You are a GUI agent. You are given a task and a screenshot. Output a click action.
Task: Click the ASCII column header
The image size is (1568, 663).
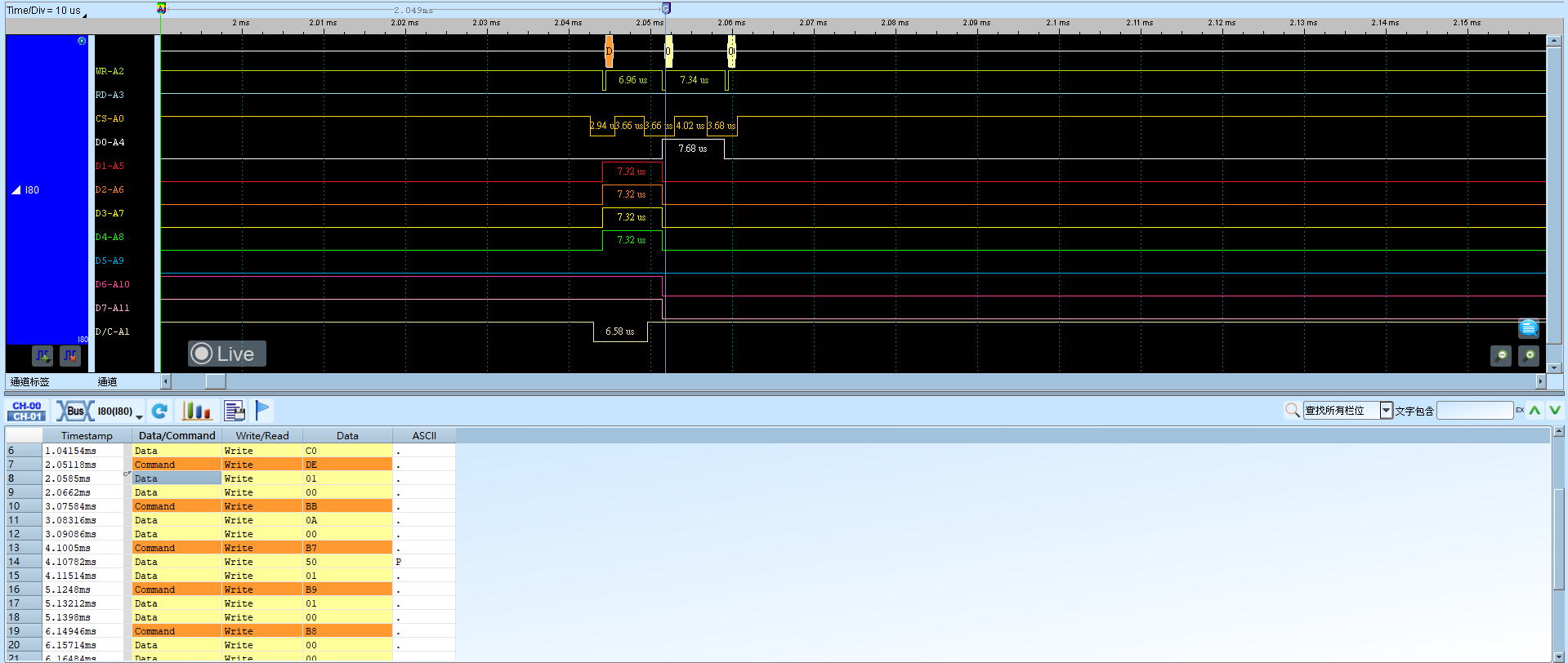click(424, 436)
